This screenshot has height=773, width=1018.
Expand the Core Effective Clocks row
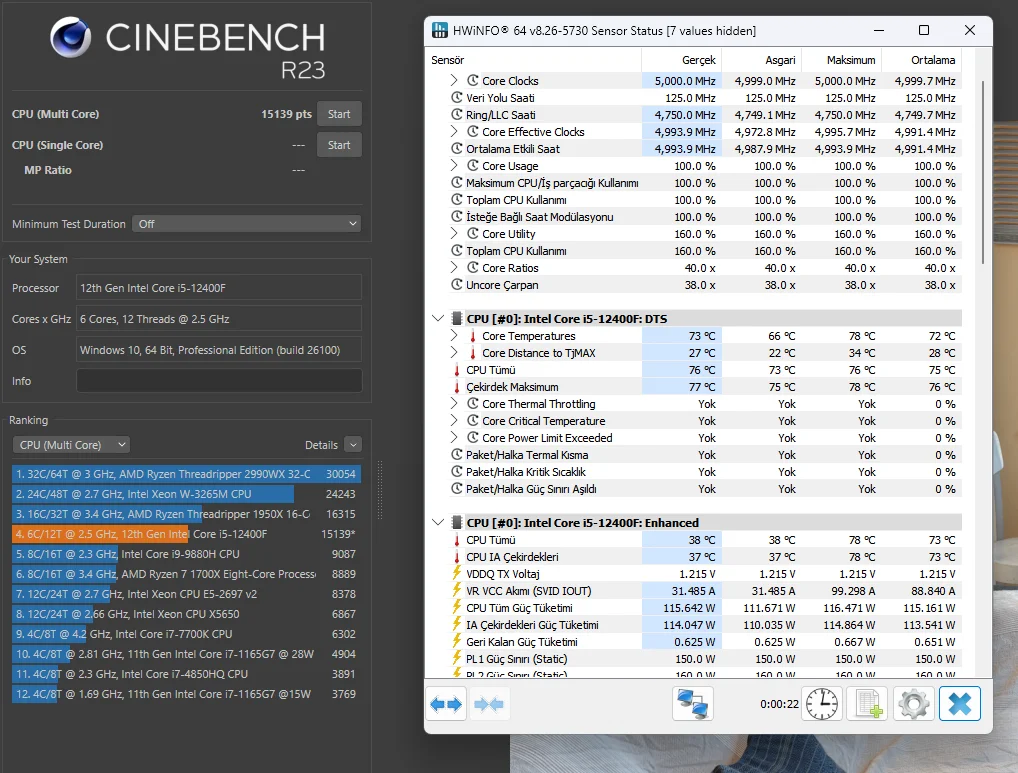click(x=454, y=132)
